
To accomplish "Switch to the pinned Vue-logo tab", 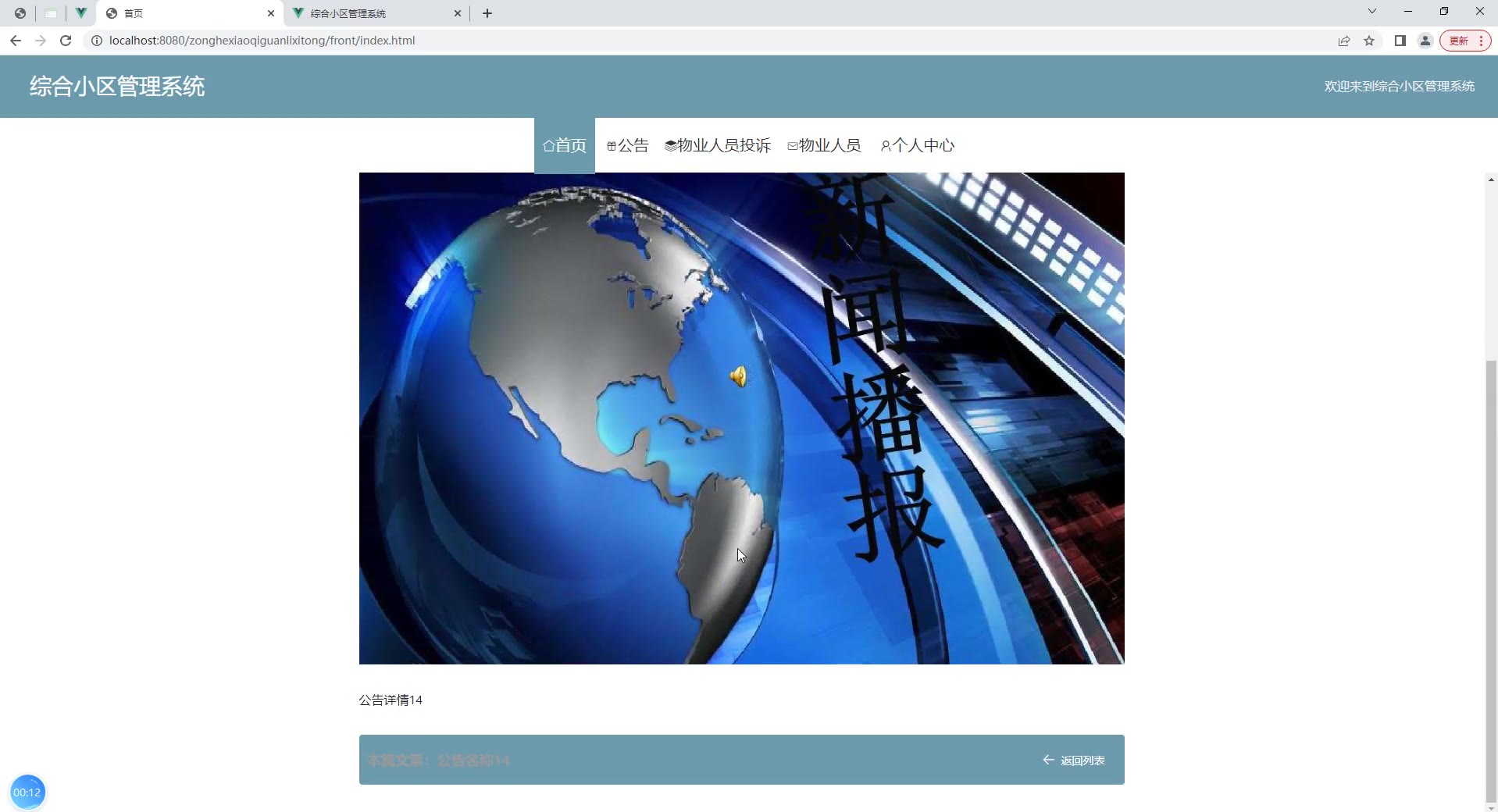I will 80,13.
